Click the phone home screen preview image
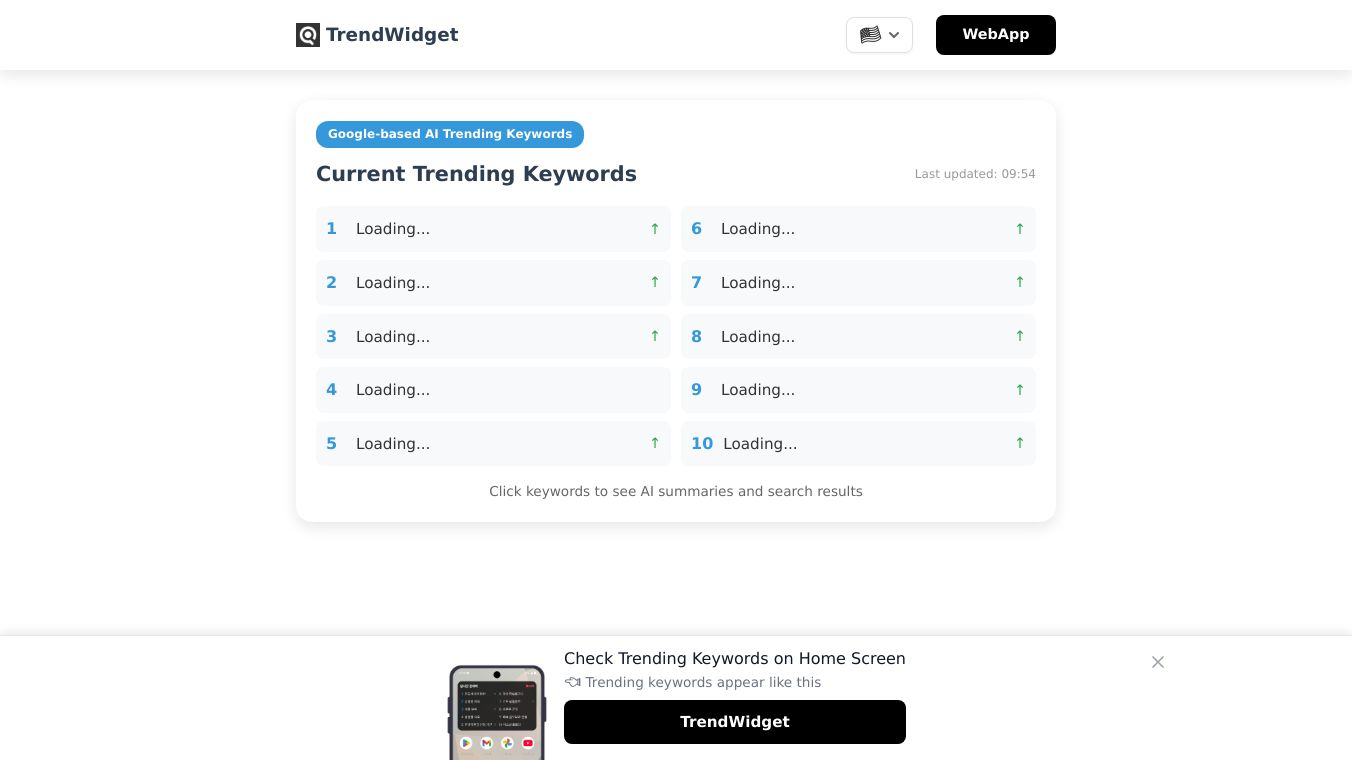 pos(496,713)
